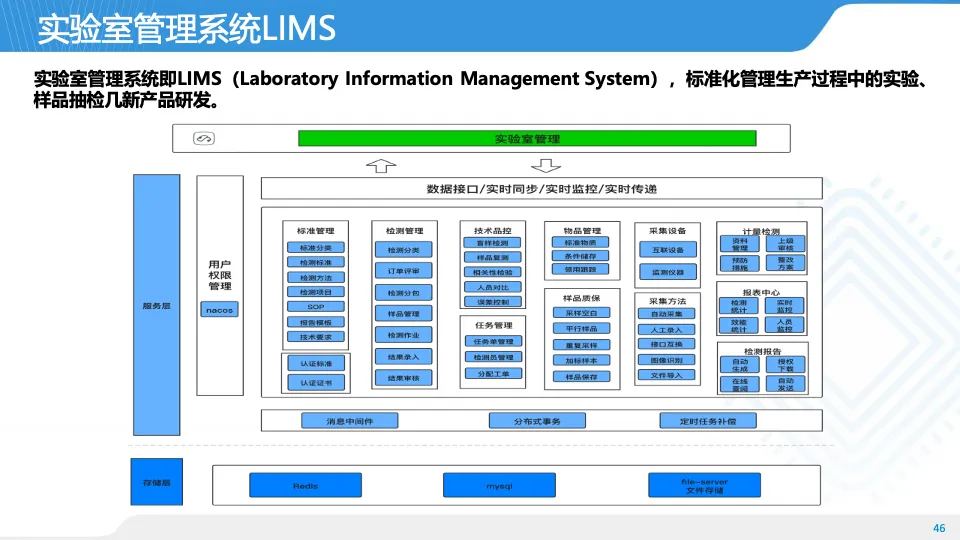
Task: Click the 互联设备 box
Action: 668,250
